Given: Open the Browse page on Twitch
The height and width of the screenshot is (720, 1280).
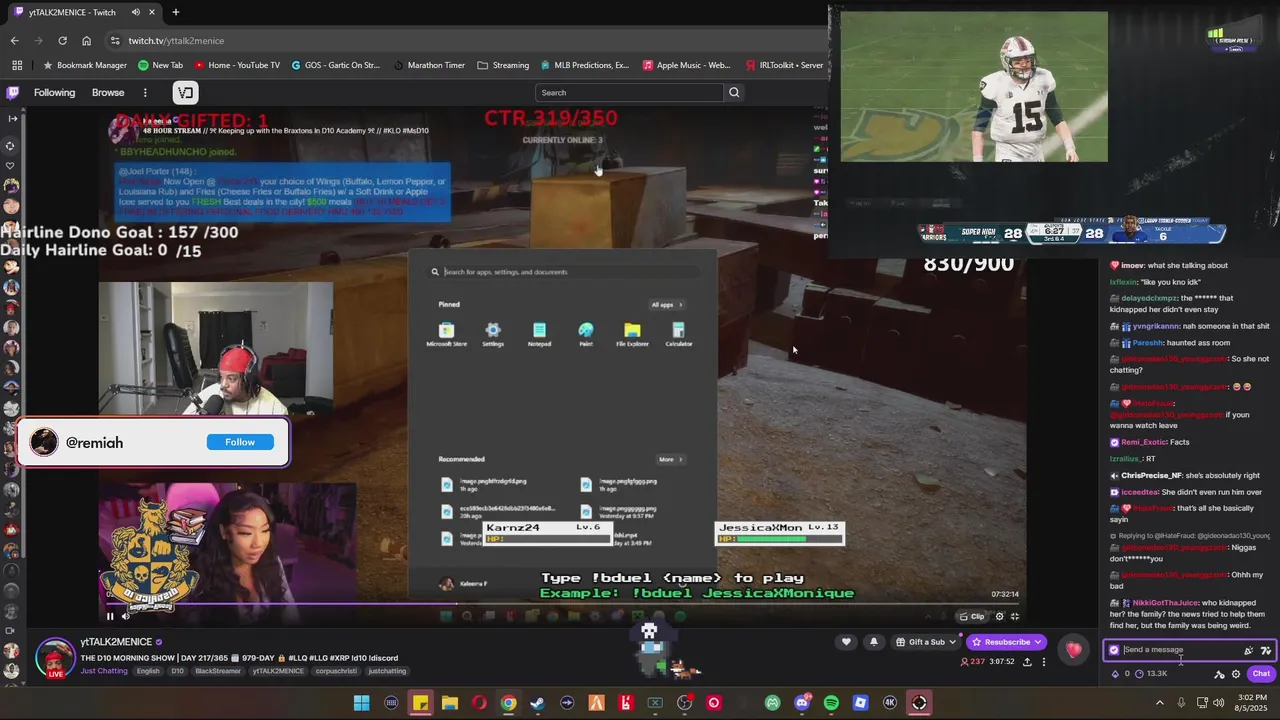Looking at the screenshot, I should click(108, 93).
